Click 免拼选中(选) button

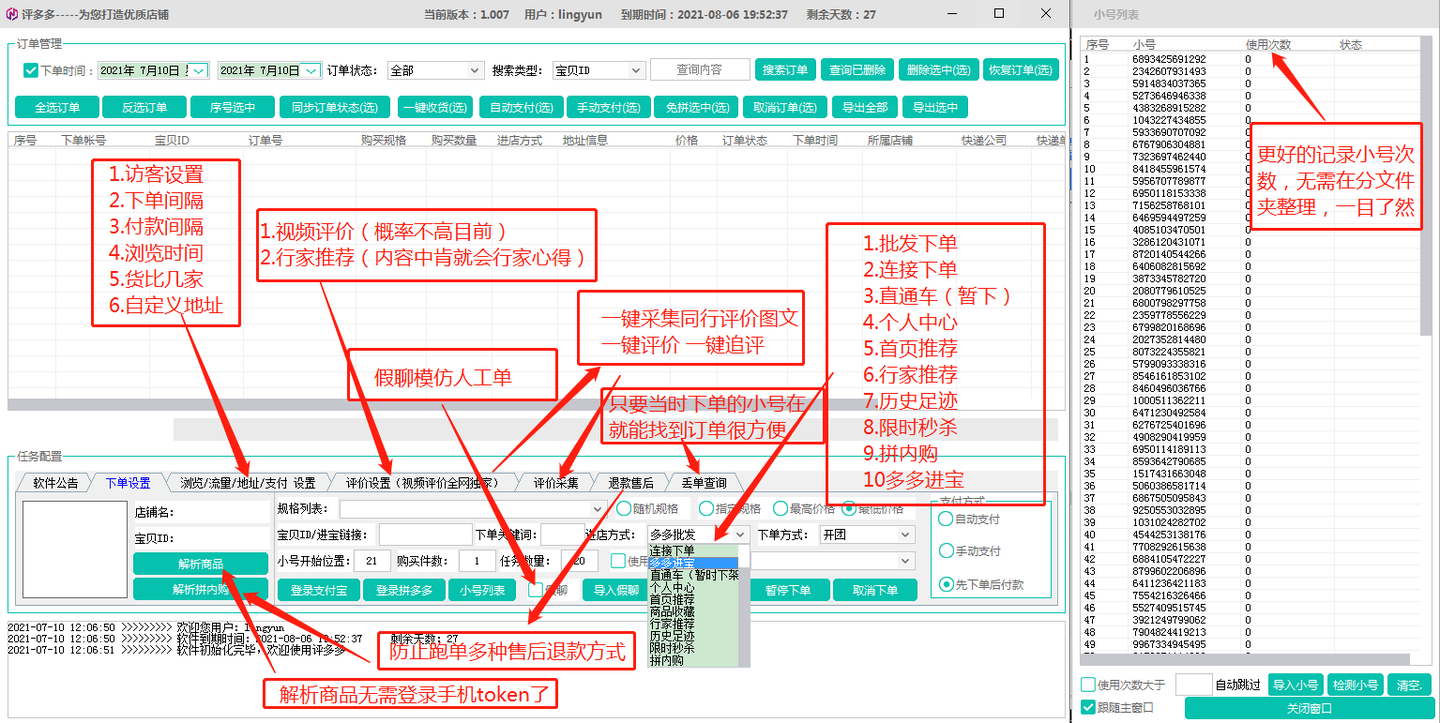(696, 107)
